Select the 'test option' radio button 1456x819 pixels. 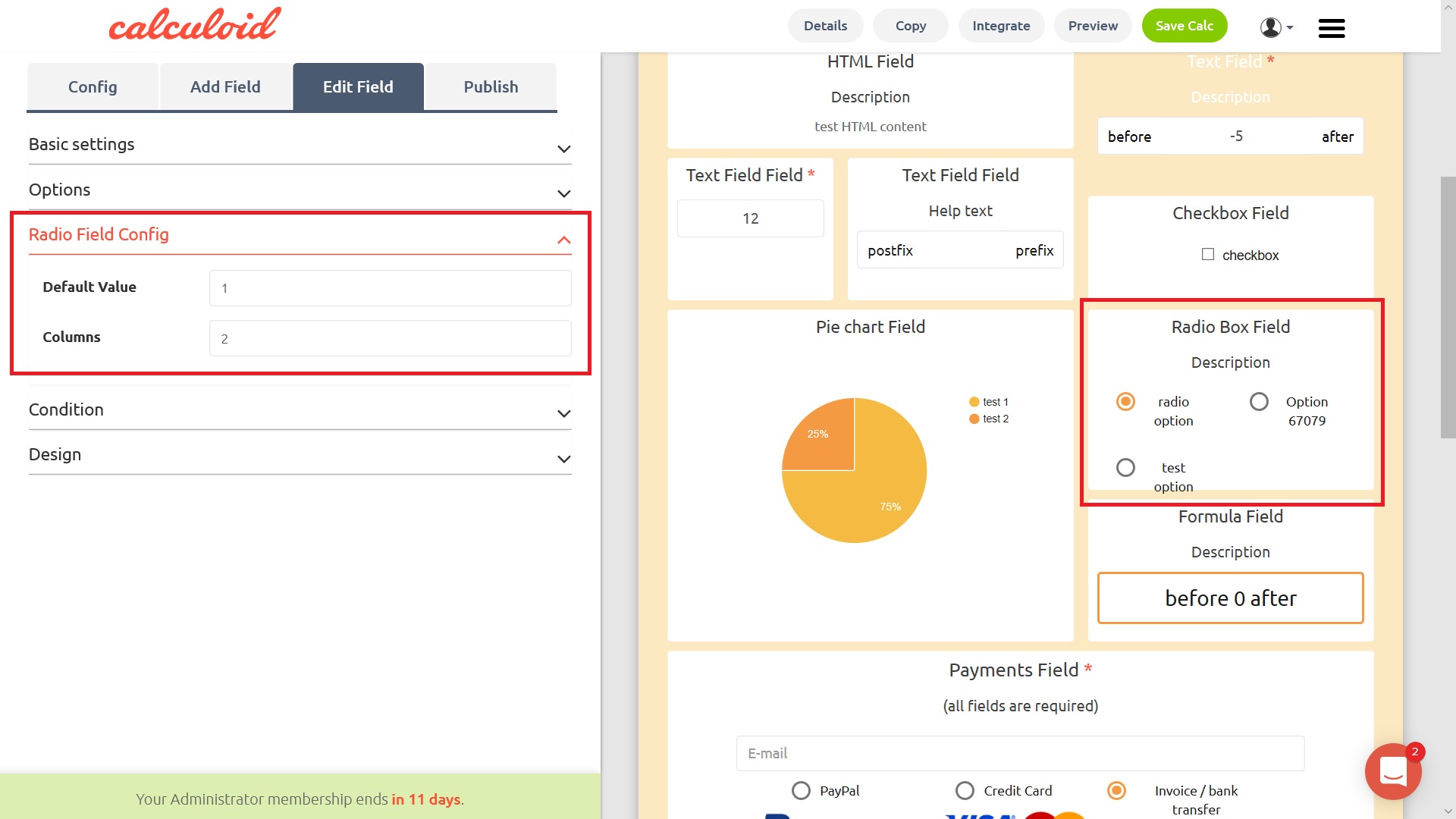(1124, 467)
